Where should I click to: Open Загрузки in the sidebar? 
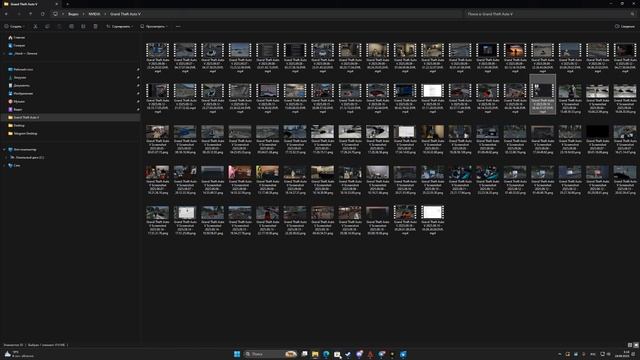[20, 78]
